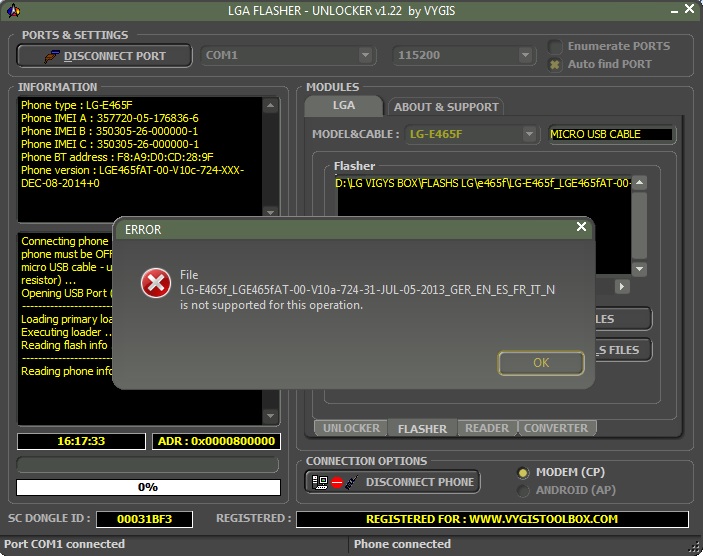Click Flasher list scroll up arrow
This screenshot has width=703, height=556.
pyautogui.click(x=640, y=182)
